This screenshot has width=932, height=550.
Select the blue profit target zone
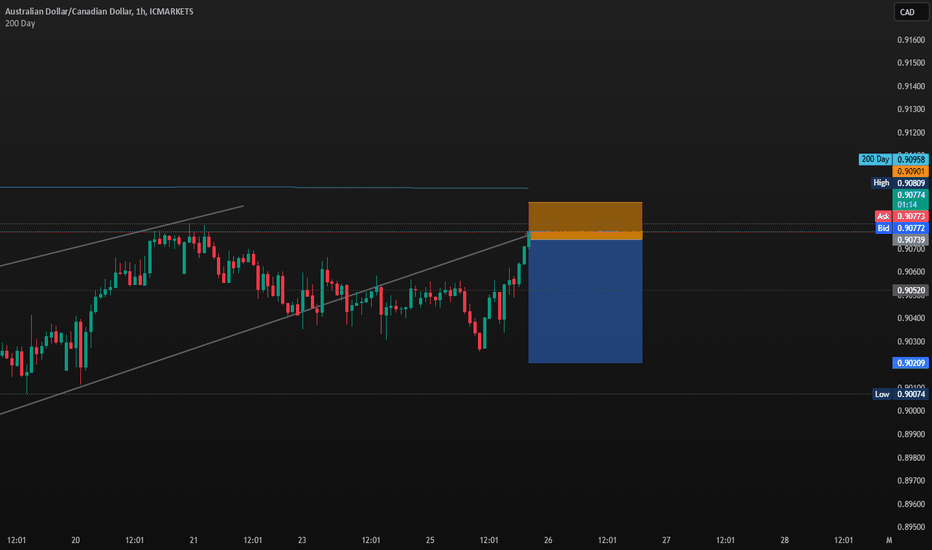point(585,301)
